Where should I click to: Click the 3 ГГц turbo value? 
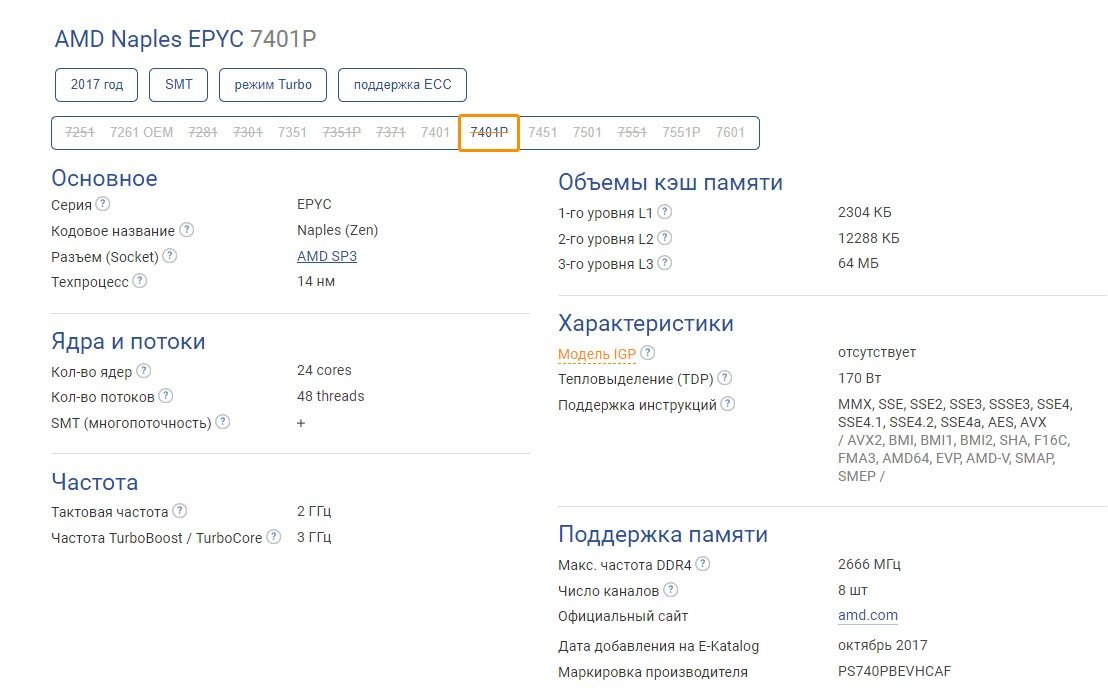click(314, 537)
